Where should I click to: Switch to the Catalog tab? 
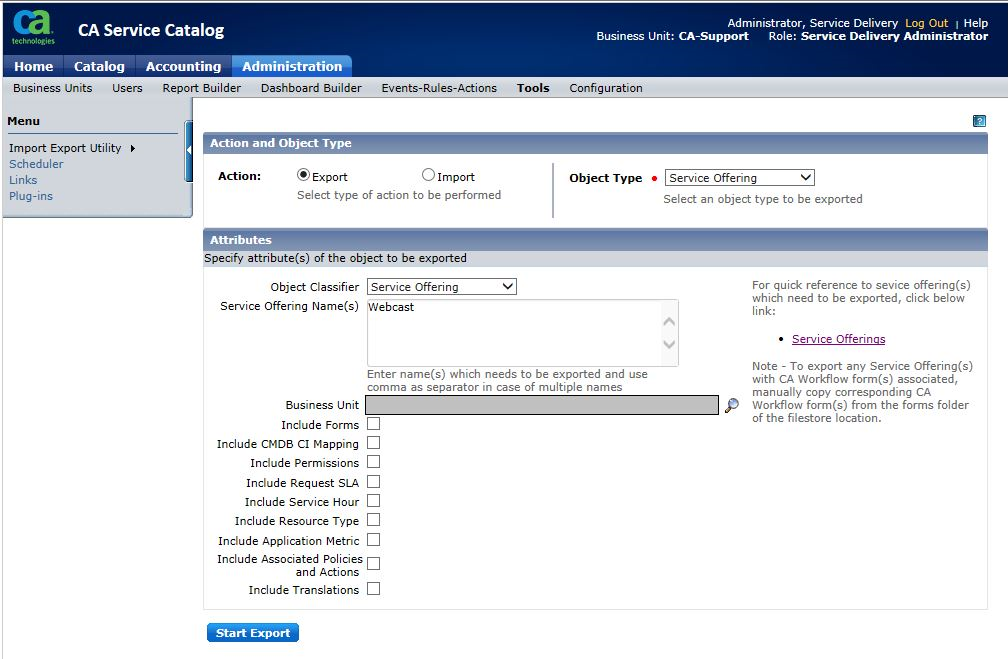(99, 66)
